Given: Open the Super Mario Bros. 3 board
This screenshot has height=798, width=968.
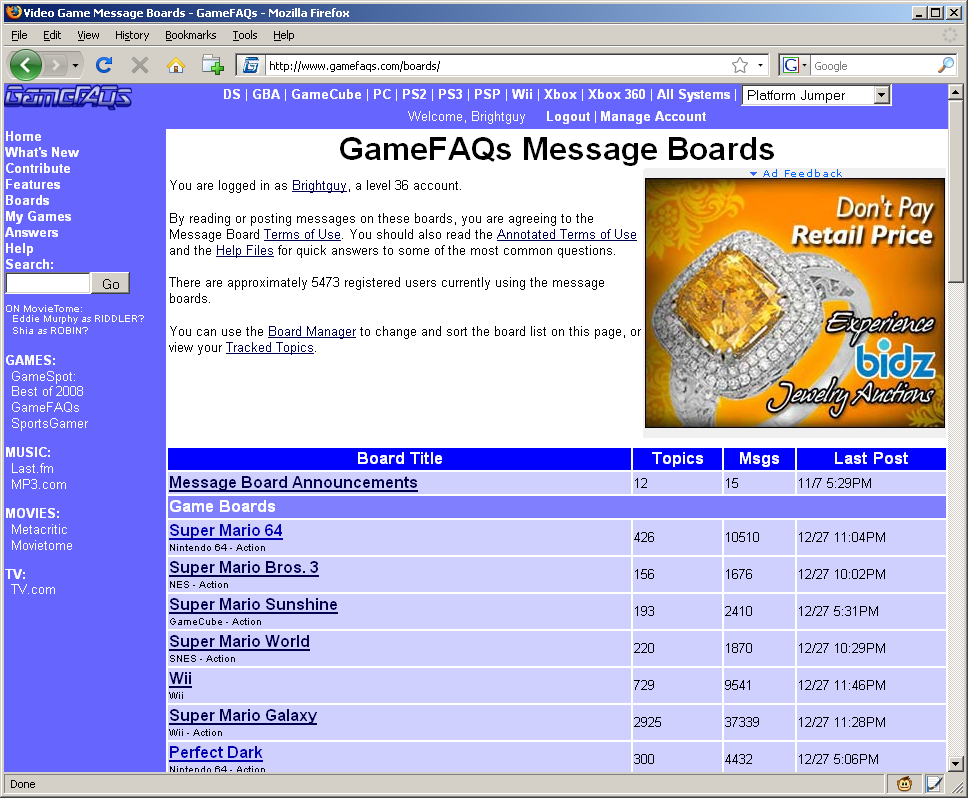Looking at the screenshot, I should pyautogui.click(x=244, y=567).
